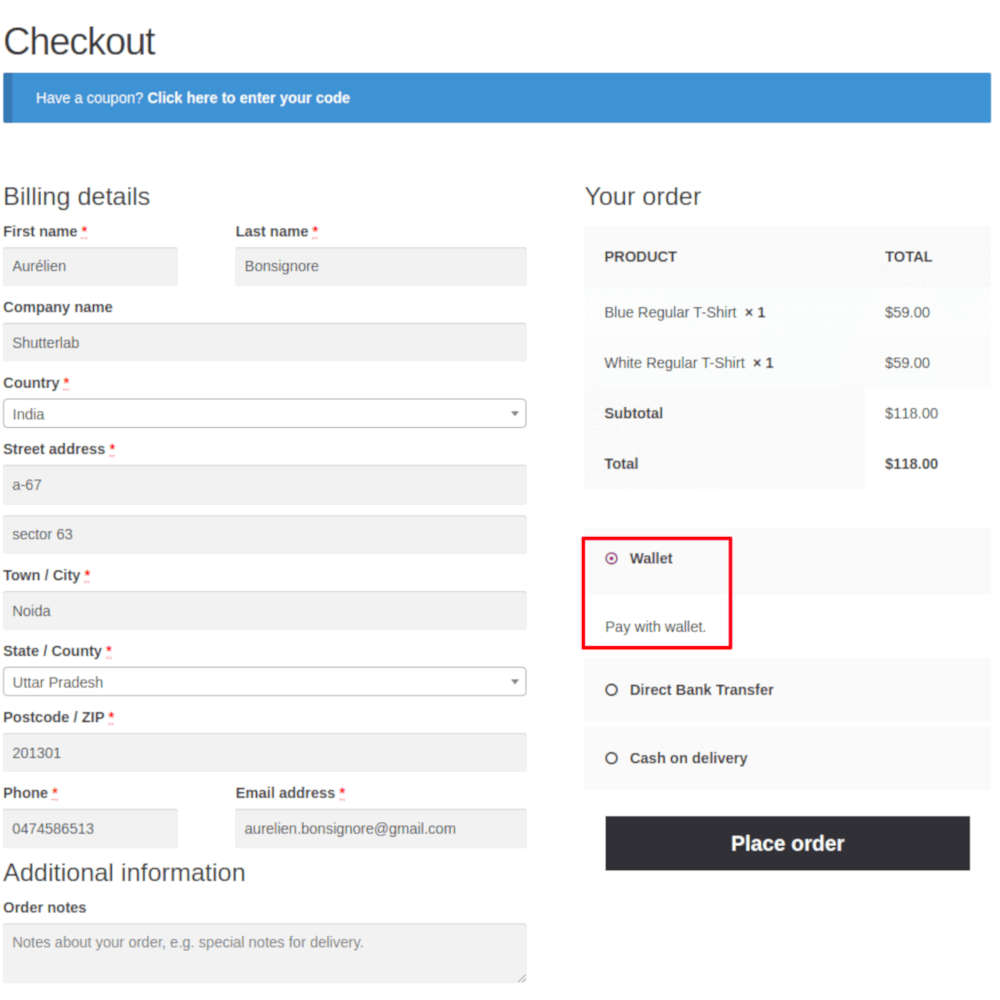1000x1000 pixels.
Task: Focus the Street address field
Action: pos(265,484)
